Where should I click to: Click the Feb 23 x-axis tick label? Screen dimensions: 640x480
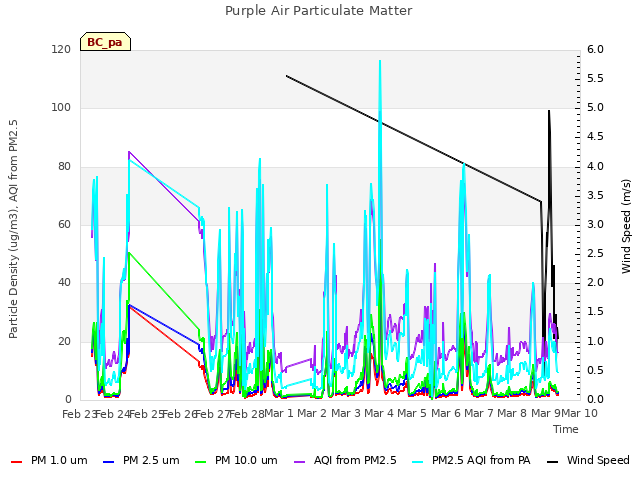point(78,414)
